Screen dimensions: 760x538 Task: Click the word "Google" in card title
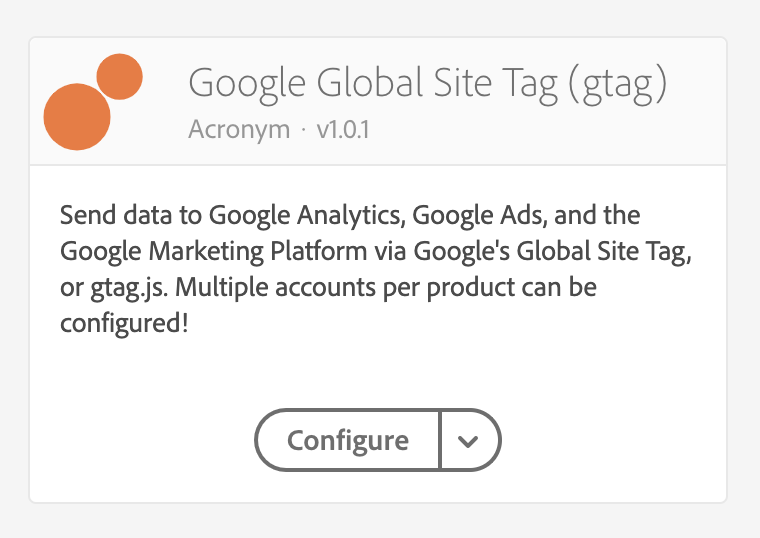point(247,85)
